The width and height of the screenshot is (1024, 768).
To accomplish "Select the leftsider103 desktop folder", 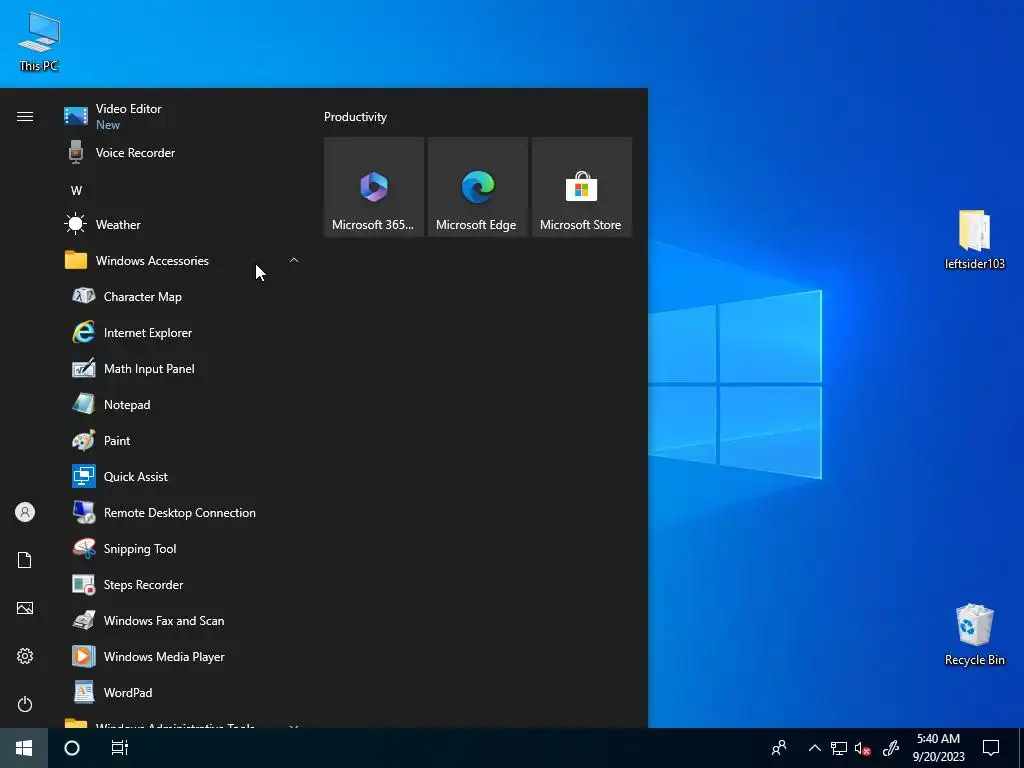I will click(974, 240).
